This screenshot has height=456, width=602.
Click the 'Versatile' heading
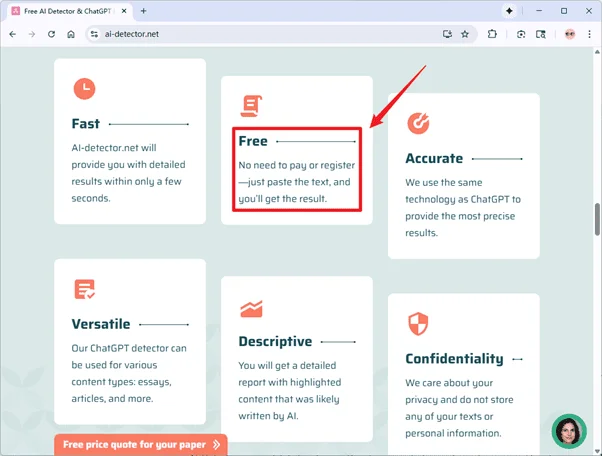[x=101, y=324]
